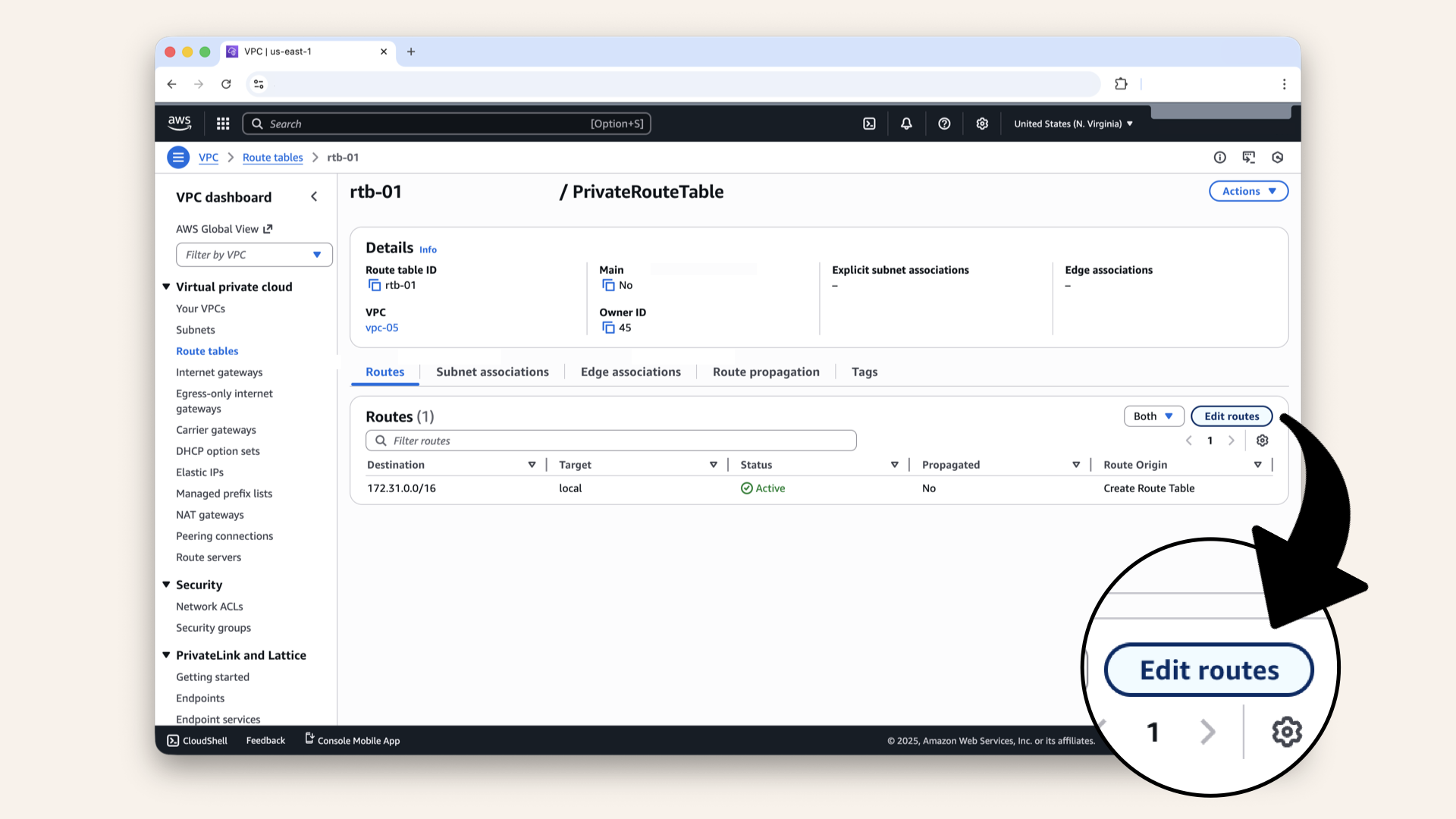Screen dimensions: 1456x819
Task: Switch to the Route propagation tab
Action: click(x=766, y=372)
